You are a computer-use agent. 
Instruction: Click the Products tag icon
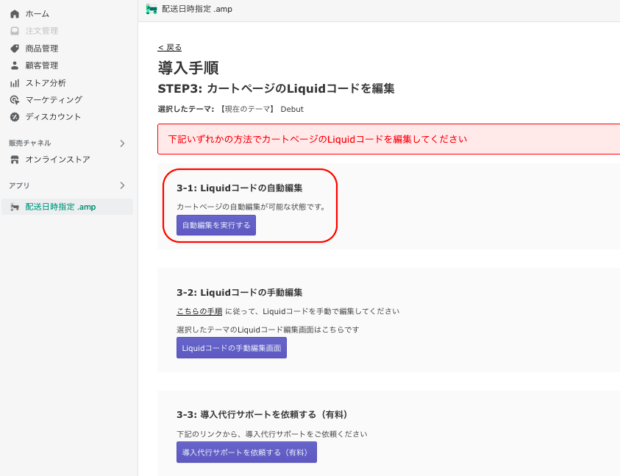pos(14,48)
